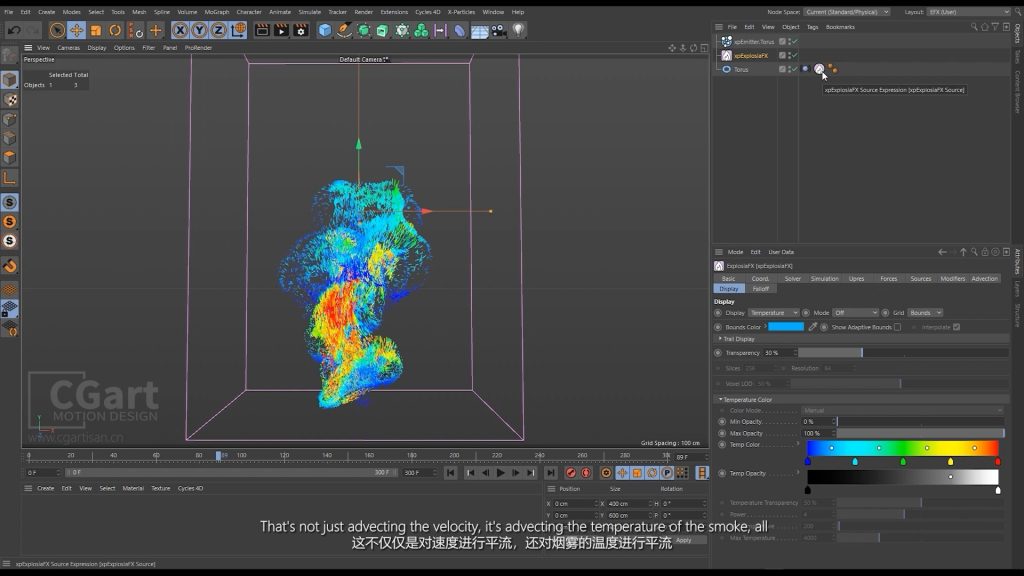Image resolution: width=1024 pixels, height=576 pixels.
Task: Add a Light object
Action: 518,30
